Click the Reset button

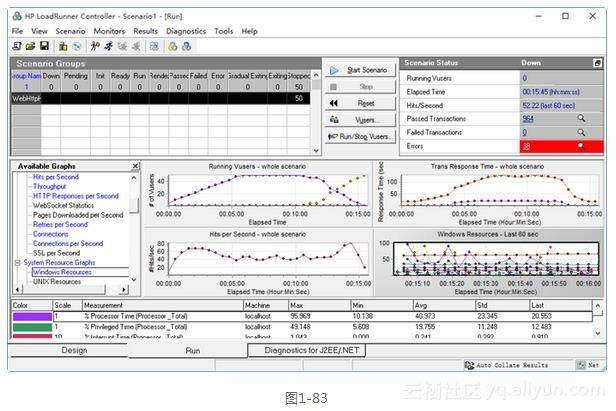(x=360, y=103)
